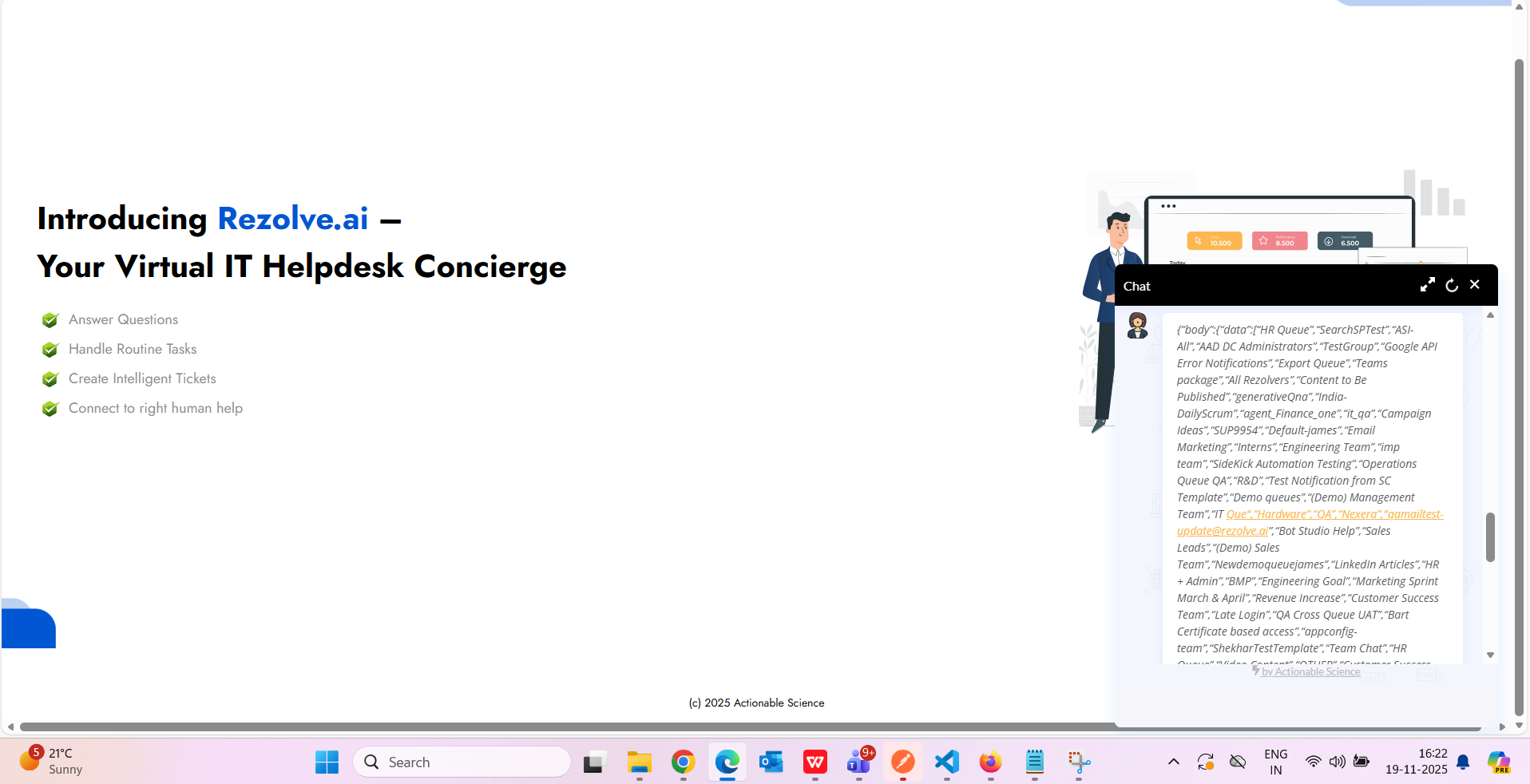This screenshot has width=1530, height=784.
Task: Close the Chat panel
Action: coord(1475,285)
